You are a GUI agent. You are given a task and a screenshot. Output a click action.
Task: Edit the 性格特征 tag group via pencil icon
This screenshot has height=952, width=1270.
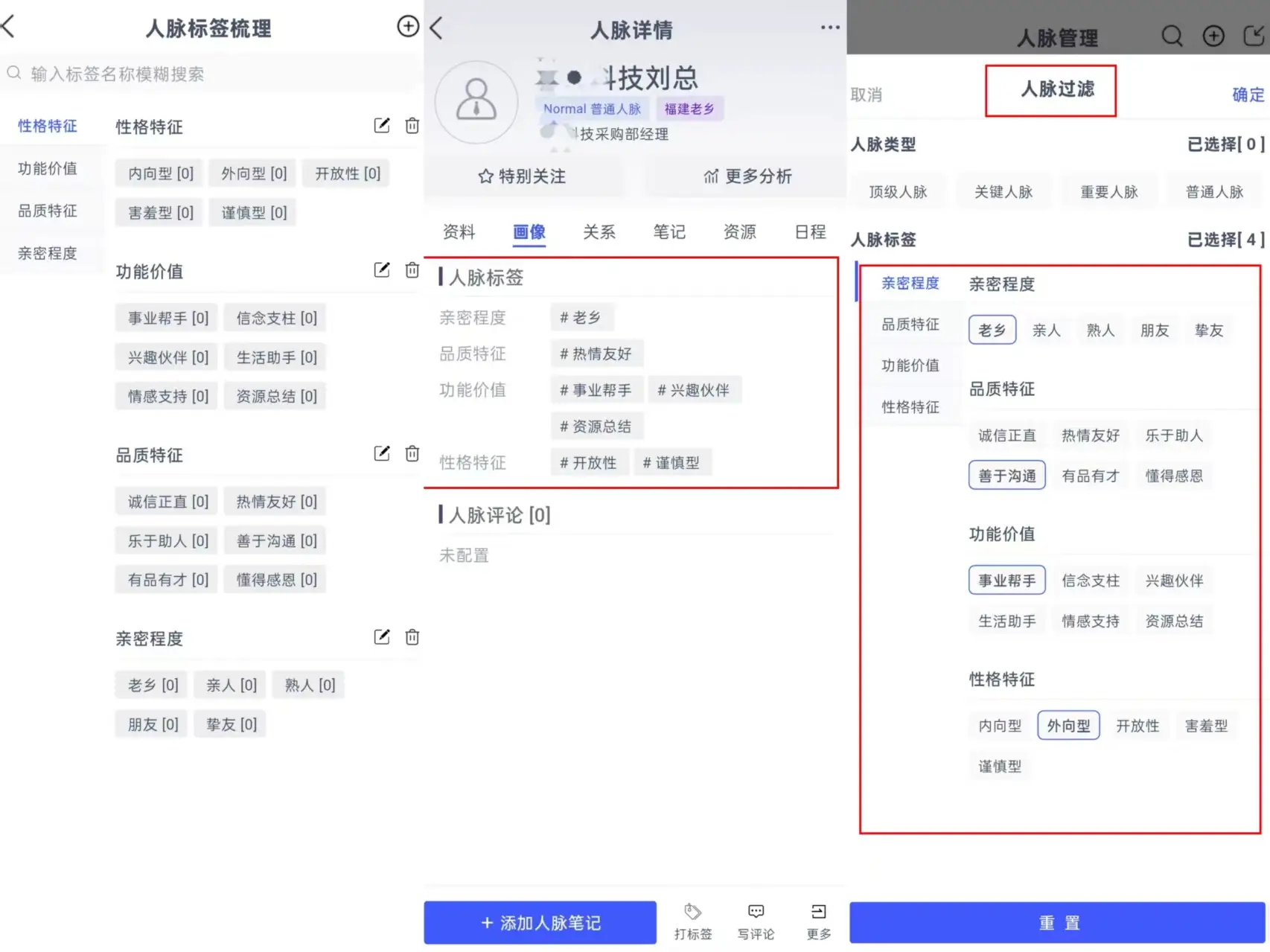[381, 126]
